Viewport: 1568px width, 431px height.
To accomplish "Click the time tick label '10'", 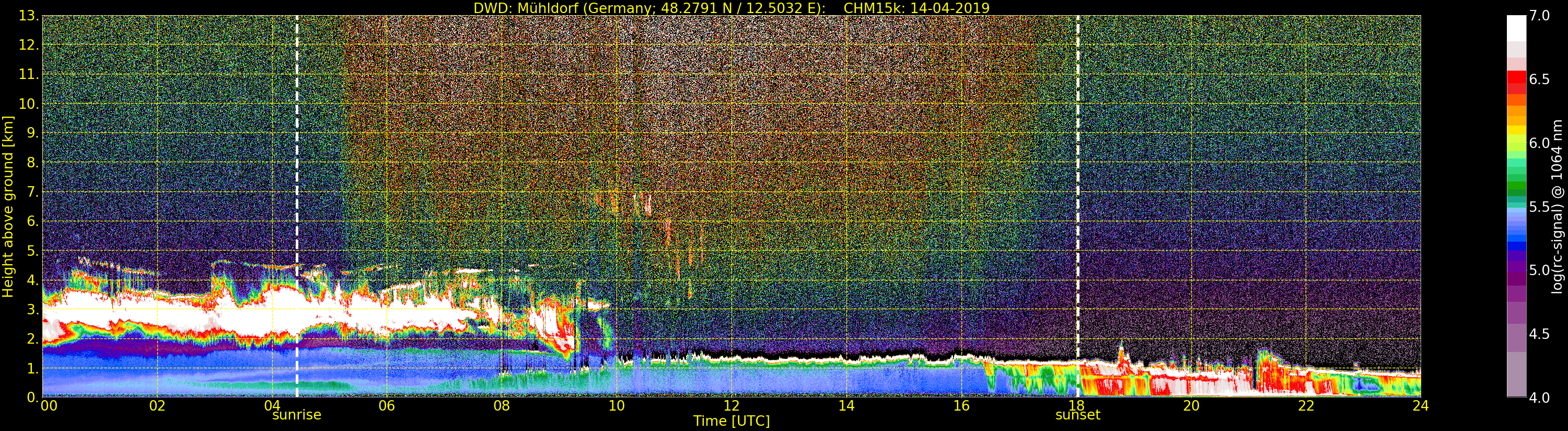I will tap(617, 406).
